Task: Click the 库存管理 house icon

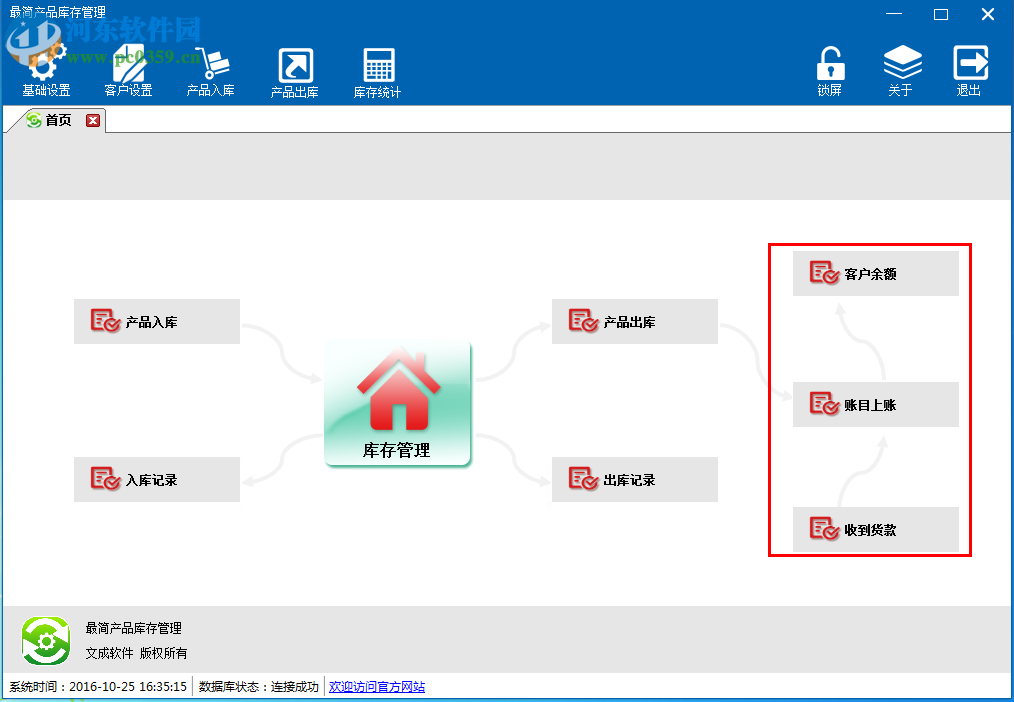Action: (x=398, y=403)
